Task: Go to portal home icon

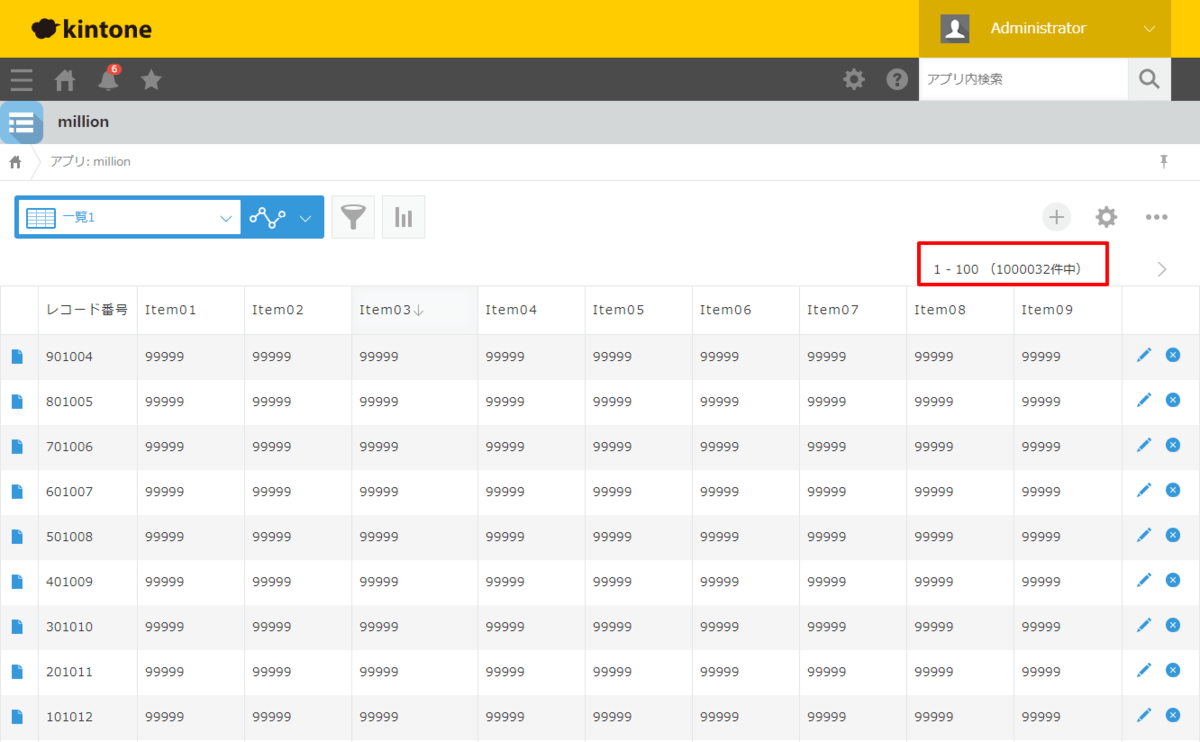Action: 65,80
